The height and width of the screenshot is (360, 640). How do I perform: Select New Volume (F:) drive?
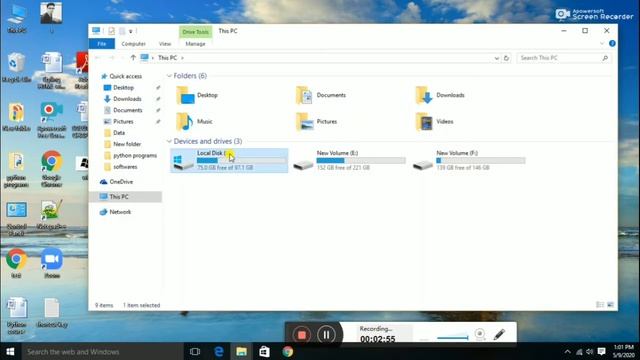tap(469, 160)
